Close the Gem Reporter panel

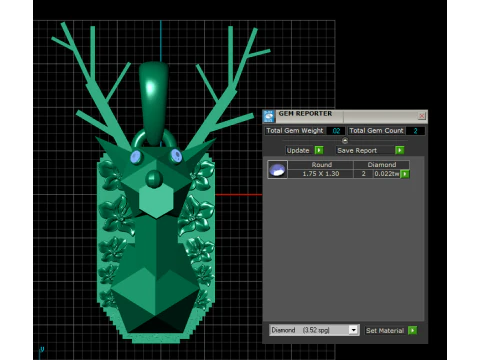tap(421, 116)
